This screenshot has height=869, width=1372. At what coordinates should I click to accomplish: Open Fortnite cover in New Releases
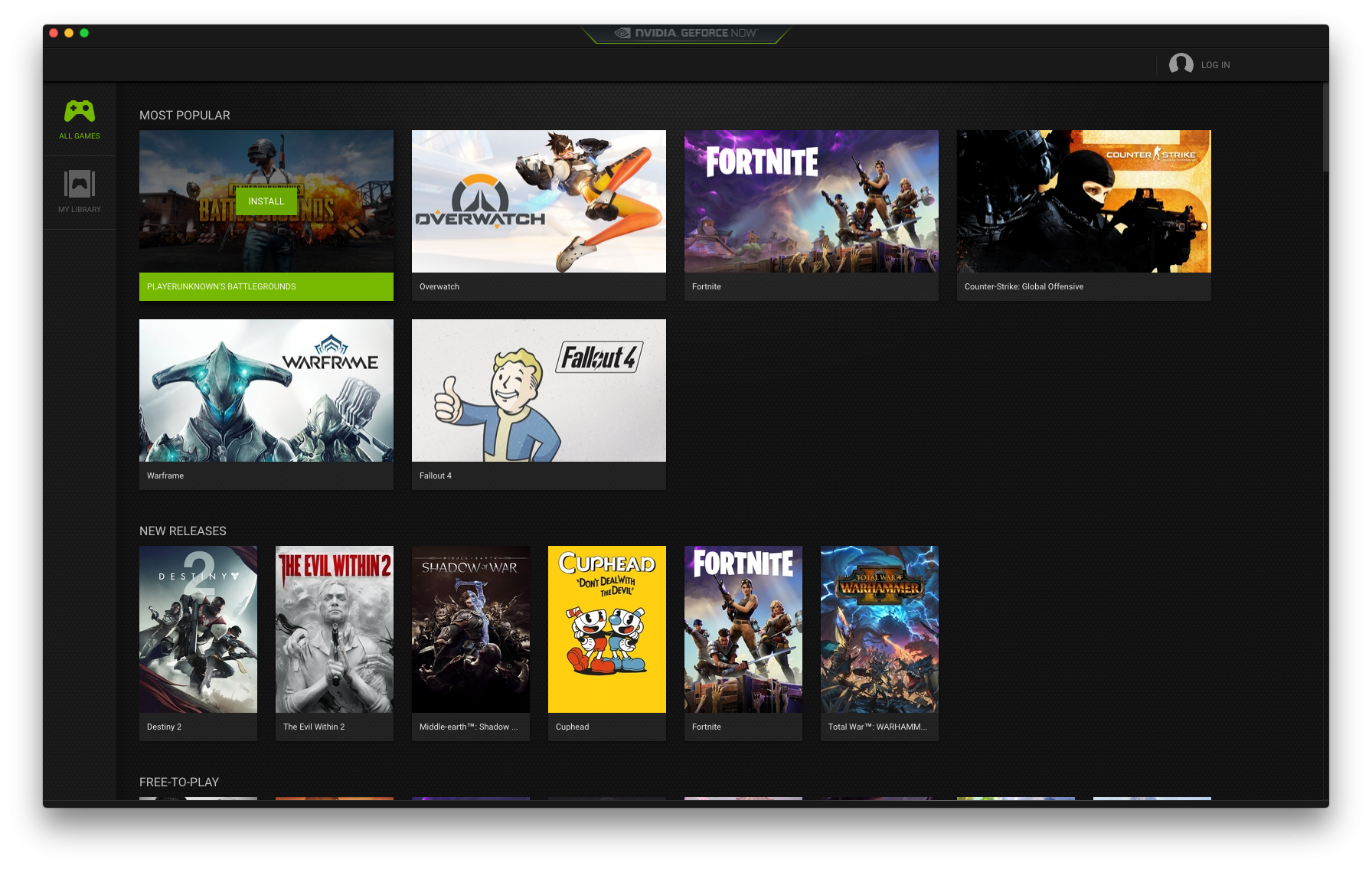743,629
